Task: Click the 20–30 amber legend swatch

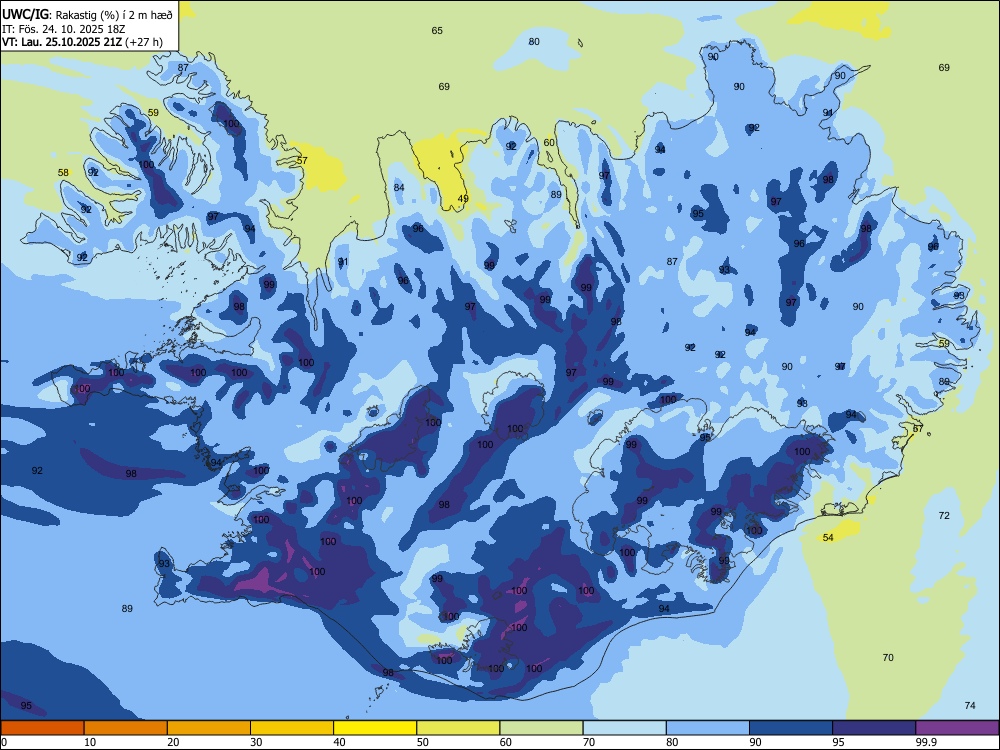Action: point(209,728)
